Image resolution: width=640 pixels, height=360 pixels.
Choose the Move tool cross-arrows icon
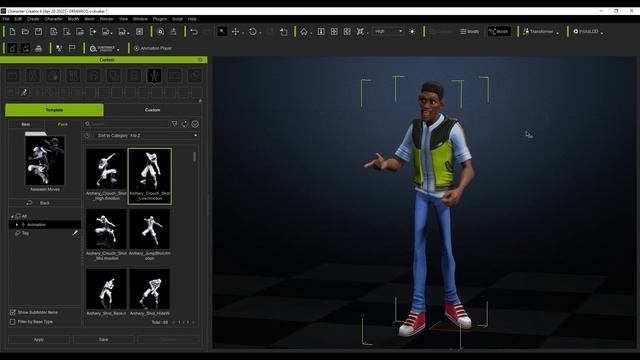tap(236, 31)
